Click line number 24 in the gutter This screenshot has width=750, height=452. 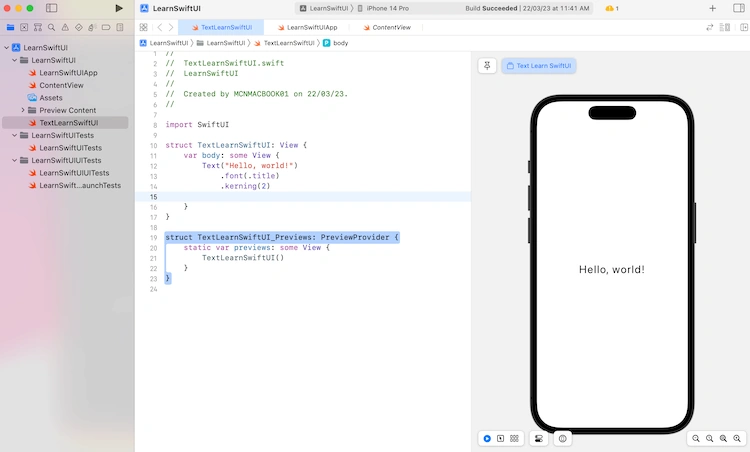click(x=153, y=289)
